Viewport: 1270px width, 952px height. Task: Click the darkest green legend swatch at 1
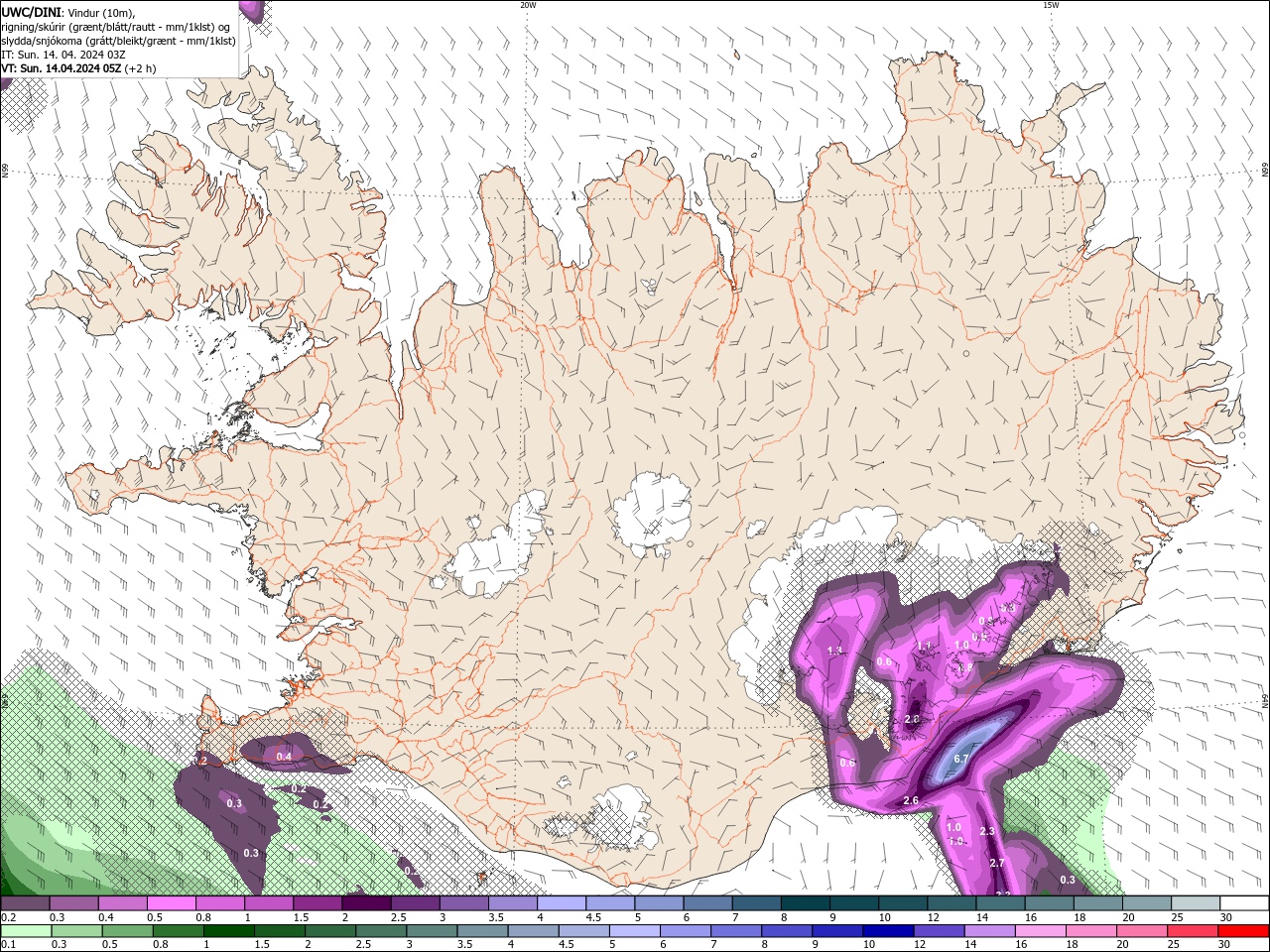pyautogui.click(x=230, y=931)
